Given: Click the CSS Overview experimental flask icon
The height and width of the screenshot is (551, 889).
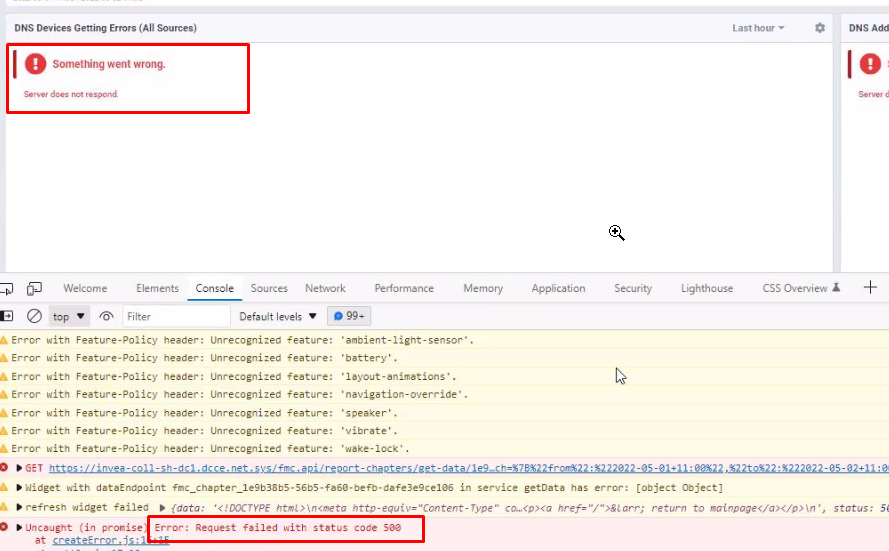Looking at the screenshot, I should [x=836, y=287].
